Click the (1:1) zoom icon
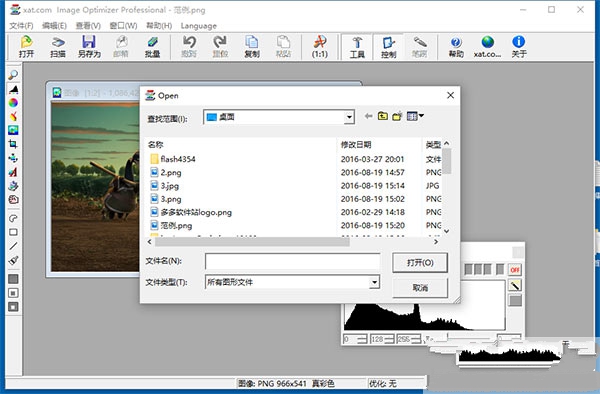 (320, 47)
